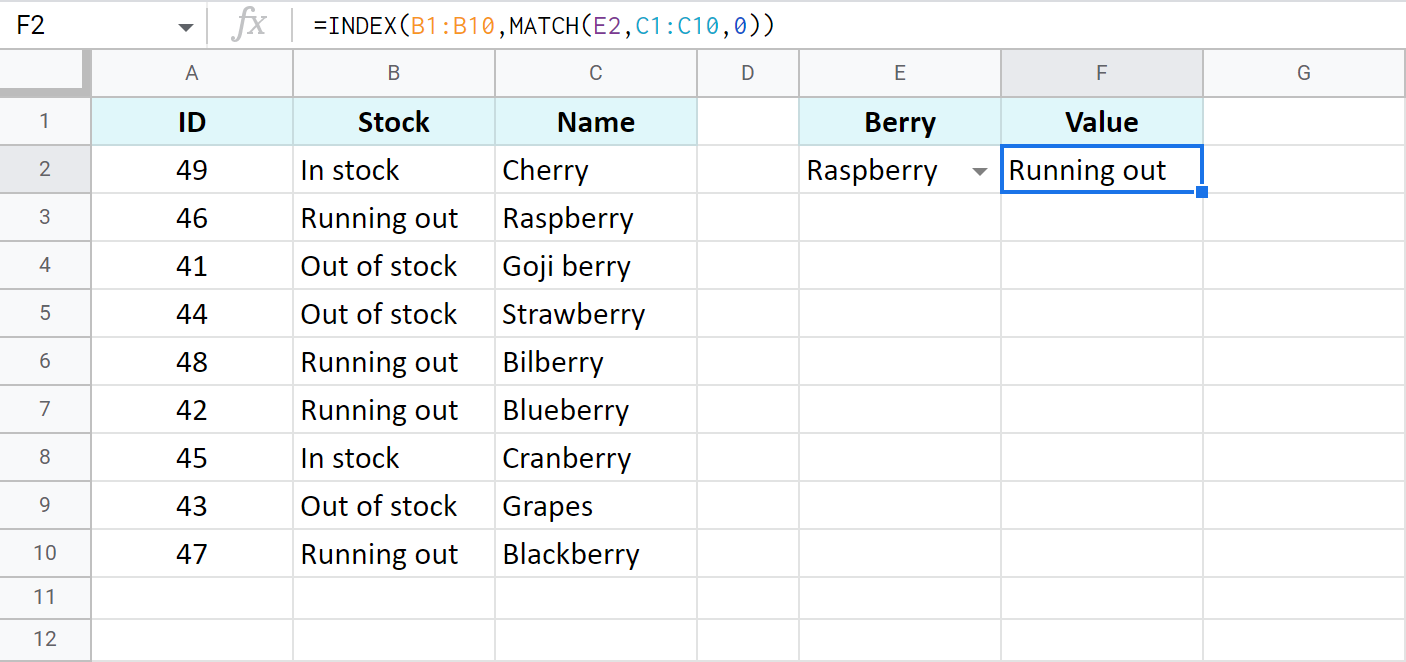Select the empty cell G2
Screen dimensions: 1406x662
[x=1303, y=170]
